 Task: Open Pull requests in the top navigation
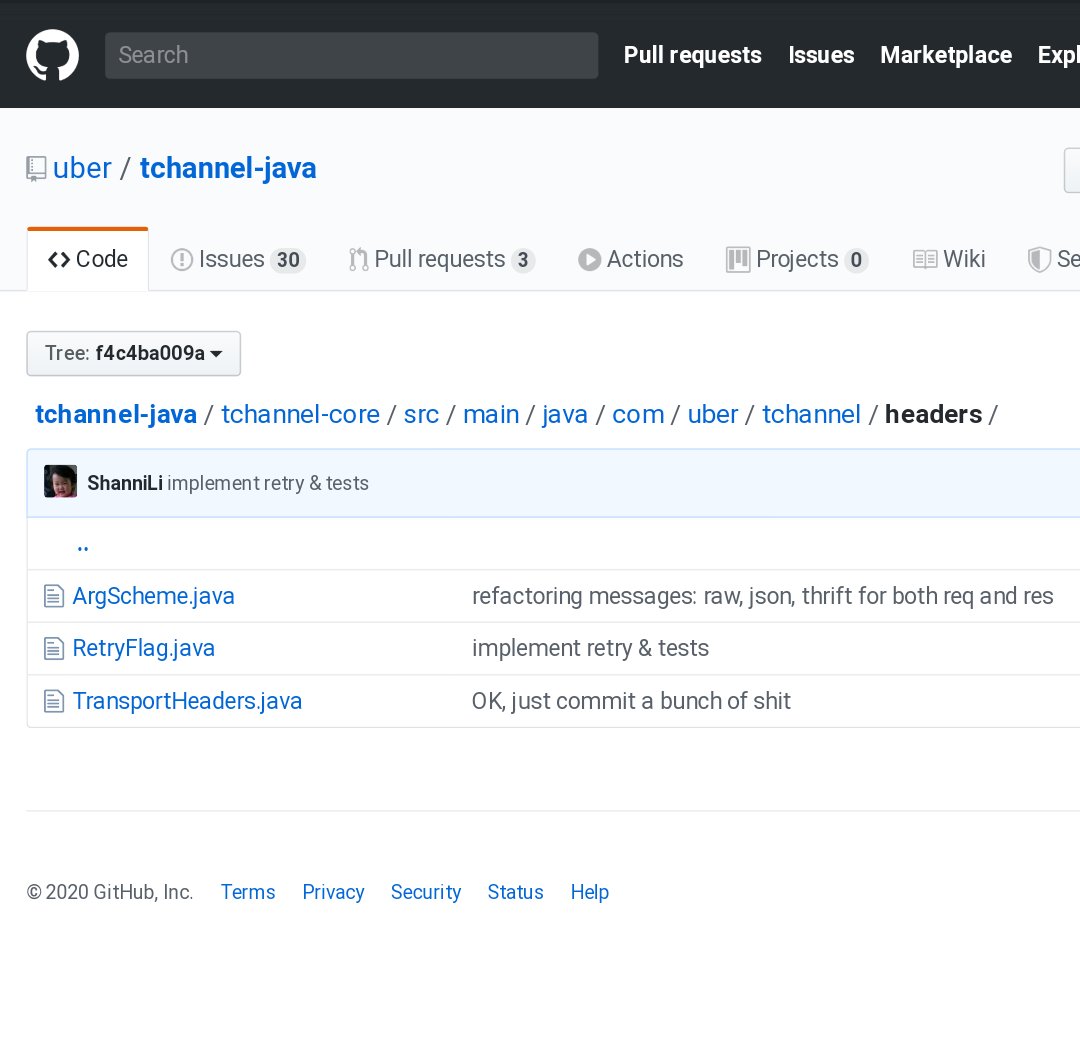(x=692, y=55)
